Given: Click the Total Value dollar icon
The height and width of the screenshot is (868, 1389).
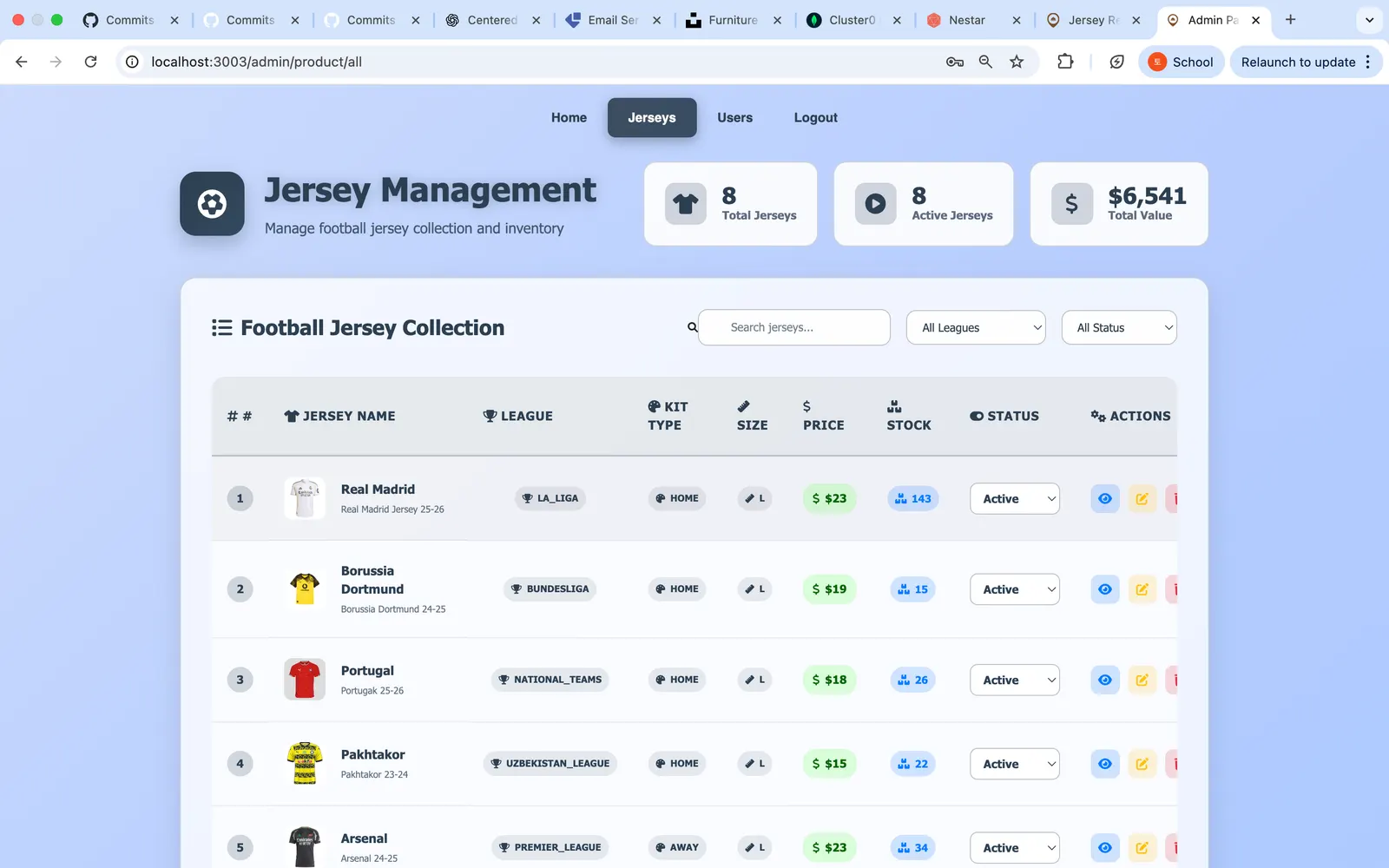Looking at the screenshot, I should (1072, 204).
